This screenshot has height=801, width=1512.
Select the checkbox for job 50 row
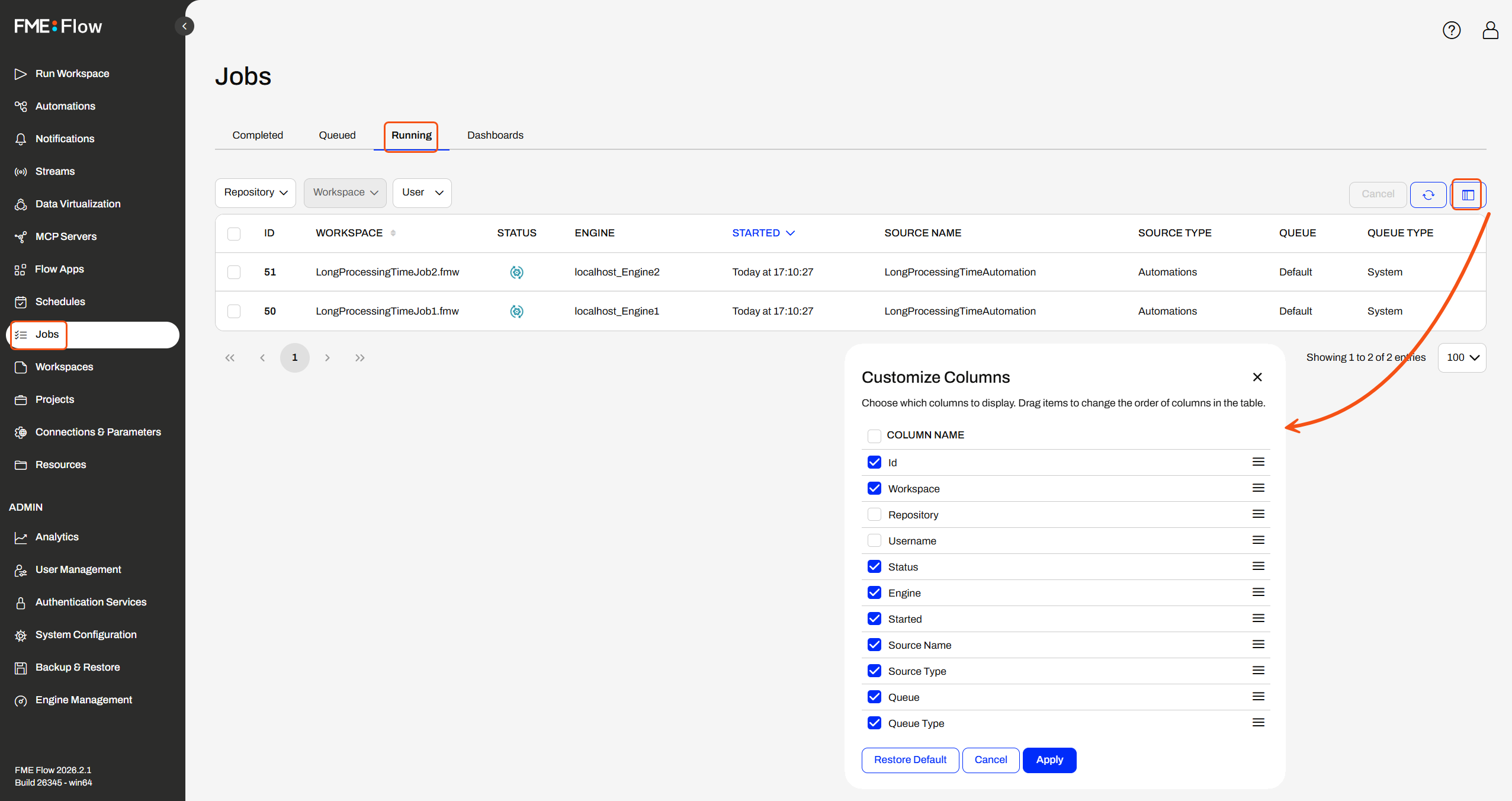(234, 311)
